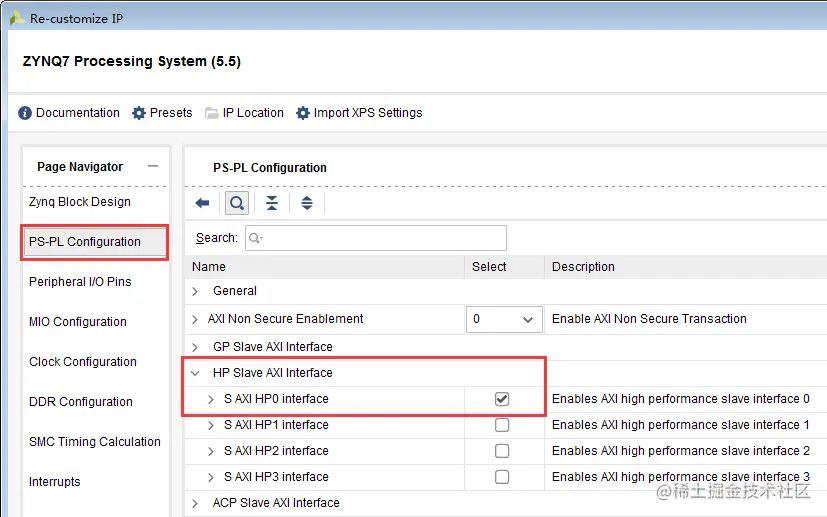827x517 pixels.
Task: Click the back arrow toolbar icon
Action: coord(202,203)
